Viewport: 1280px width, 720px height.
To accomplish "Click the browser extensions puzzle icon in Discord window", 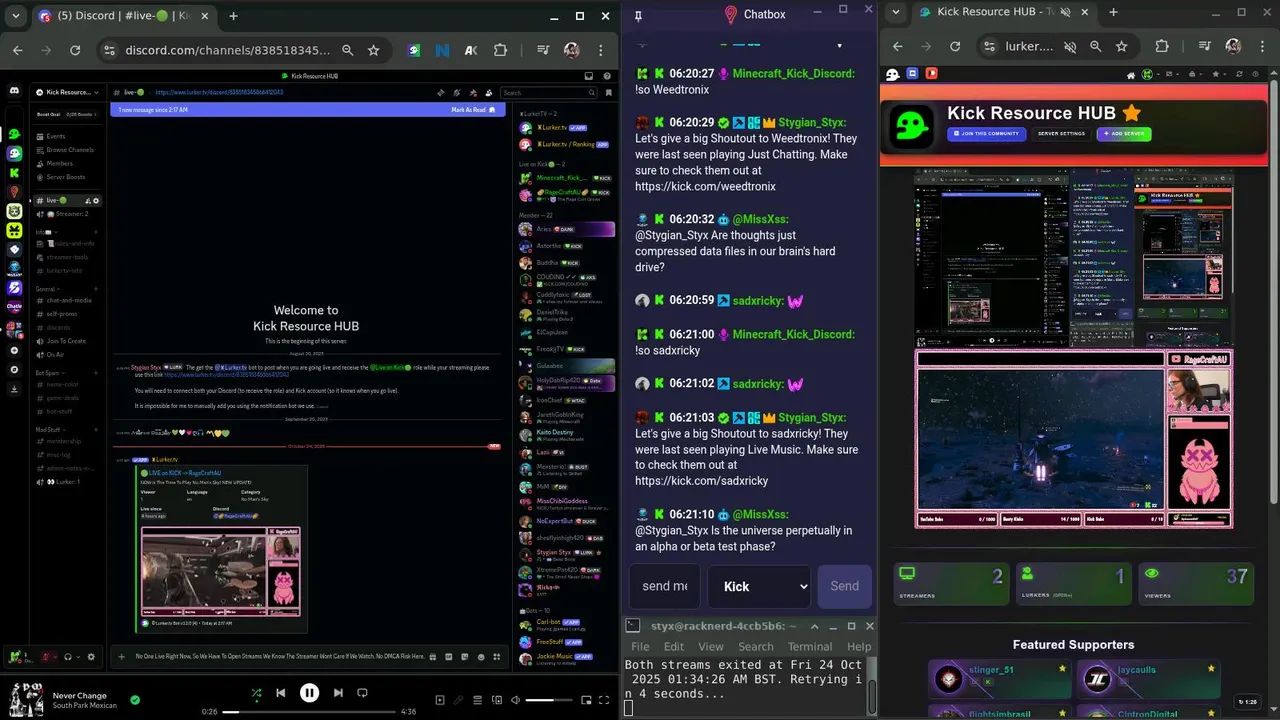I will coord(501,50).
